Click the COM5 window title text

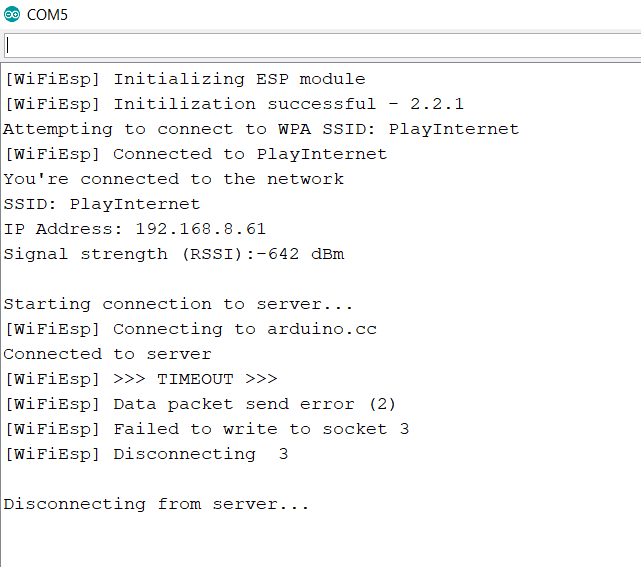47,15
